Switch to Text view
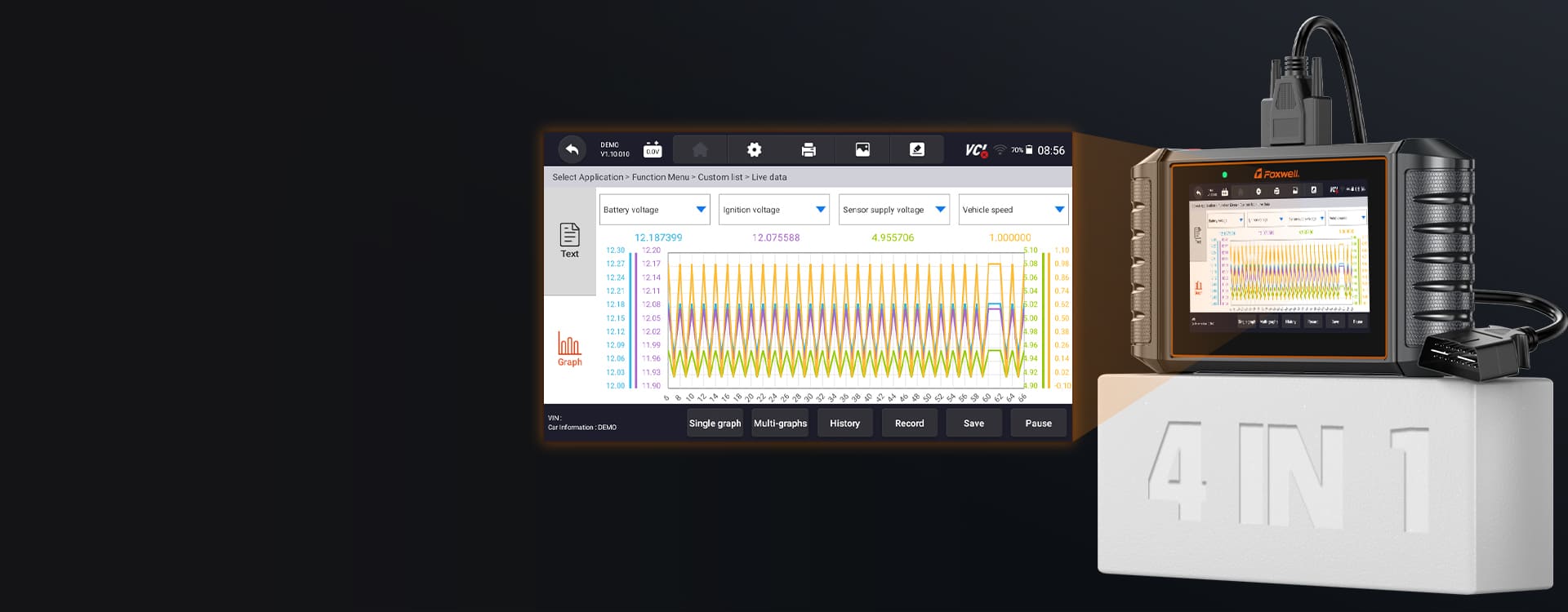This screenshot has width=1568, height=612. [x=569, y=241]
